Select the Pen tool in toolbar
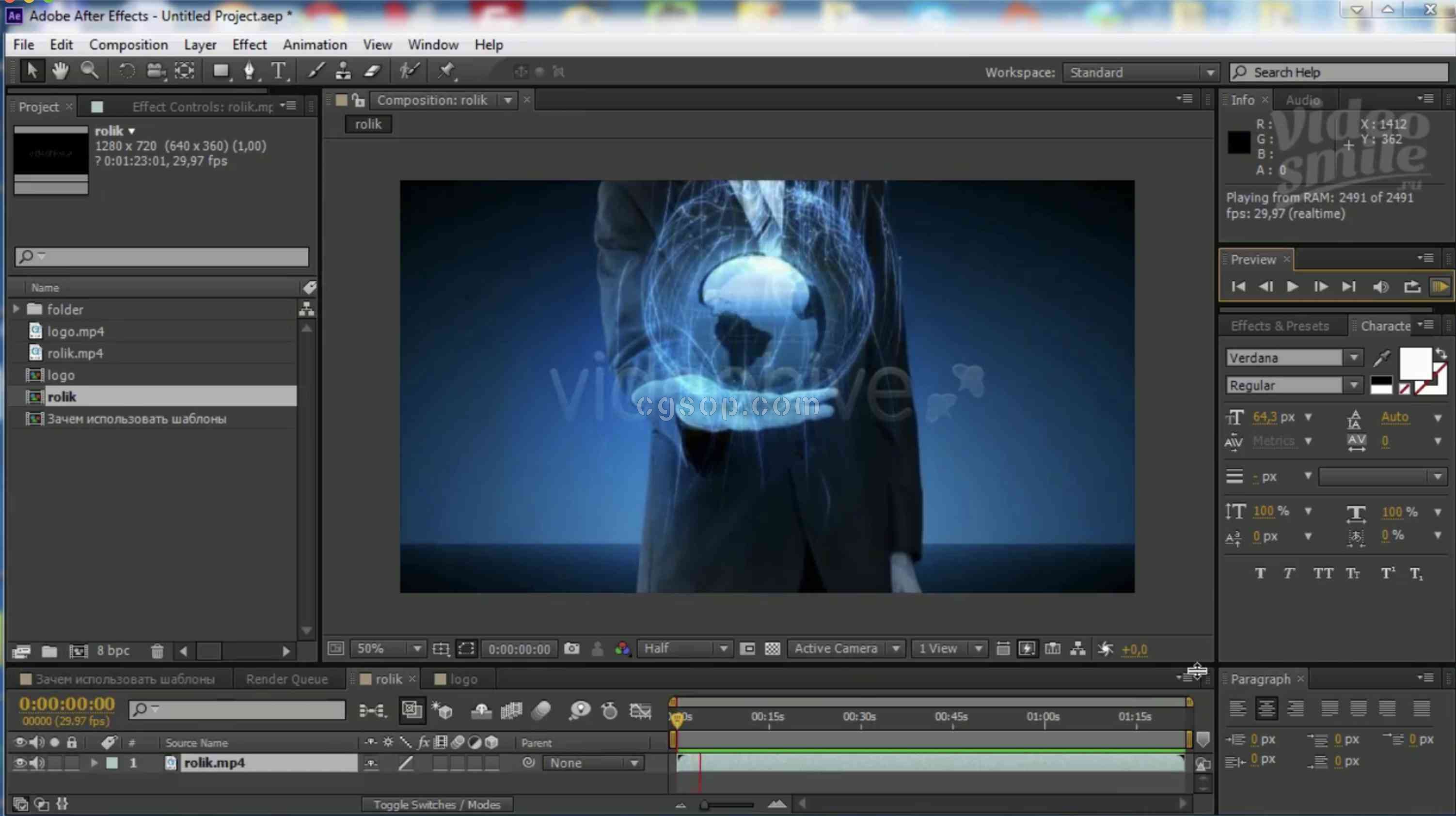The image size is (1456, 816). tap(249, 71)
